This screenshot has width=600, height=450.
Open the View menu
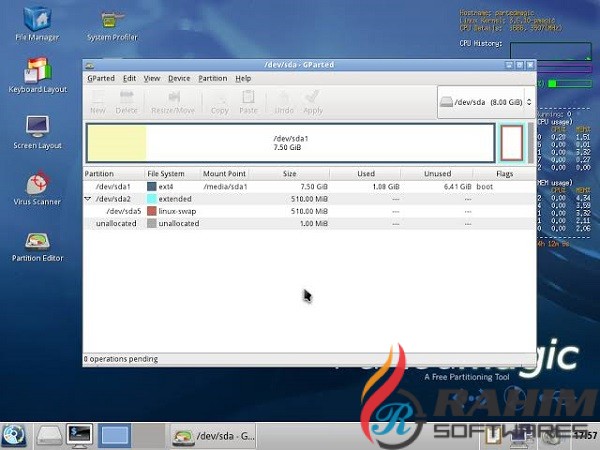[152, 78]
